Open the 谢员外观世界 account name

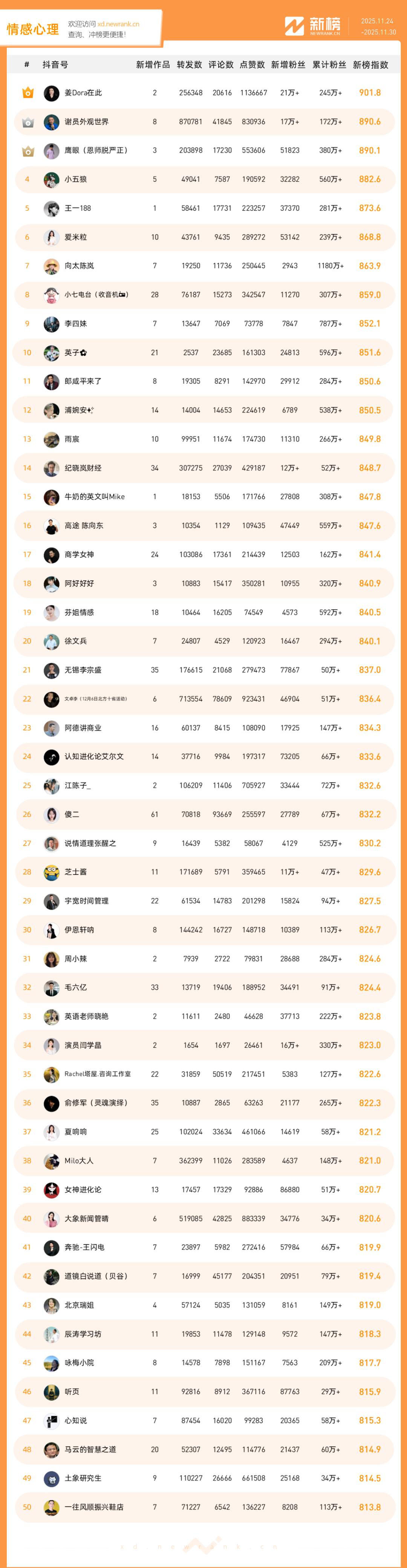(86, 122)
